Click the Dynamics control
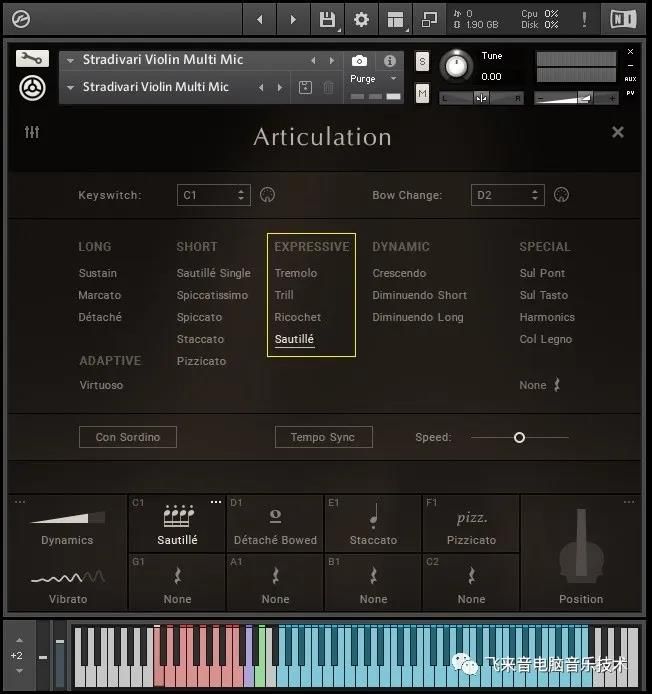Viewport: 652px width, 694px height. click(67, 527)
